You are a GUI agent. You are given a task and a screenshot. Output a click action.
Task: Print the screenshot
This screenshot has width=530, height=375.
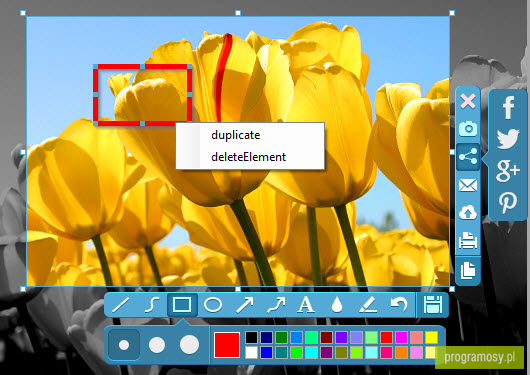[468, 240]
